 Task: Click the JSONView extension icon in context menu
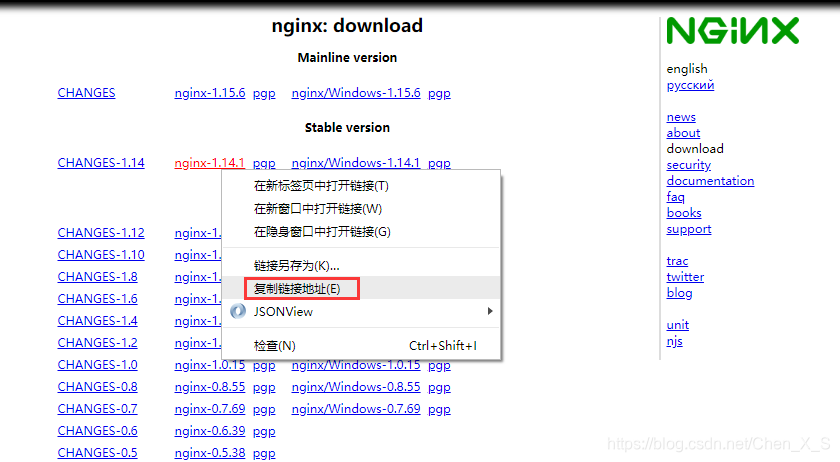click(x=238, y=311)
